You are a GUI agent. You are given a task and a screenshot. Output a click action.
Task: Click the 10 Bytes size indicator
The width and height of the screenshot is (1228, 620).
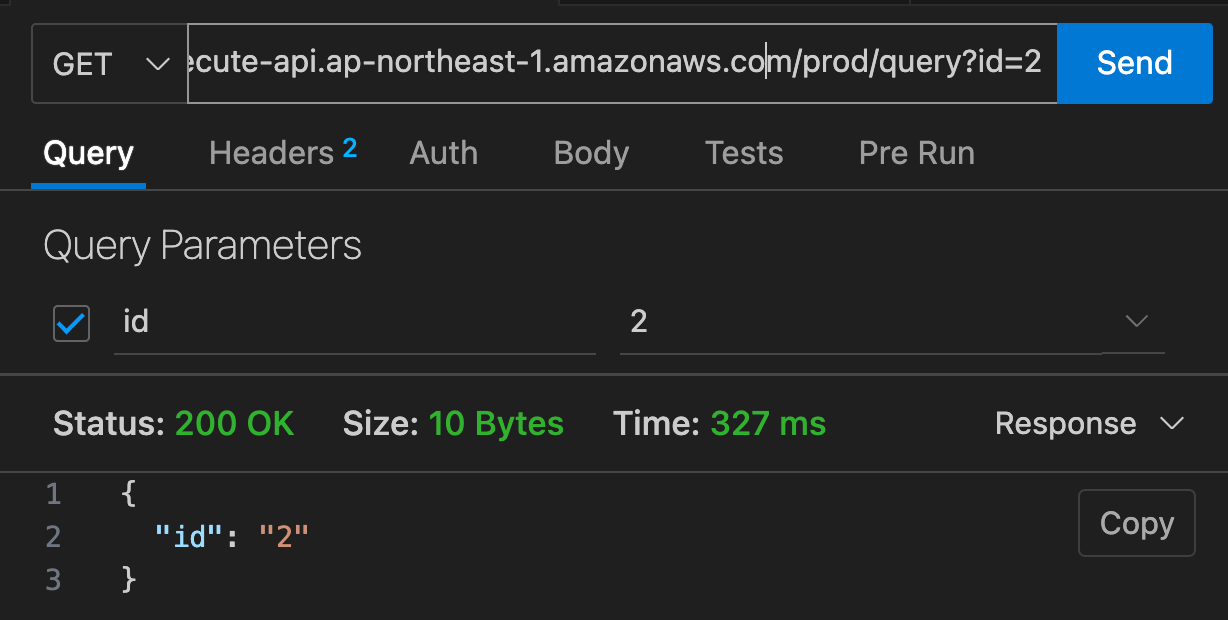point(496,423)
